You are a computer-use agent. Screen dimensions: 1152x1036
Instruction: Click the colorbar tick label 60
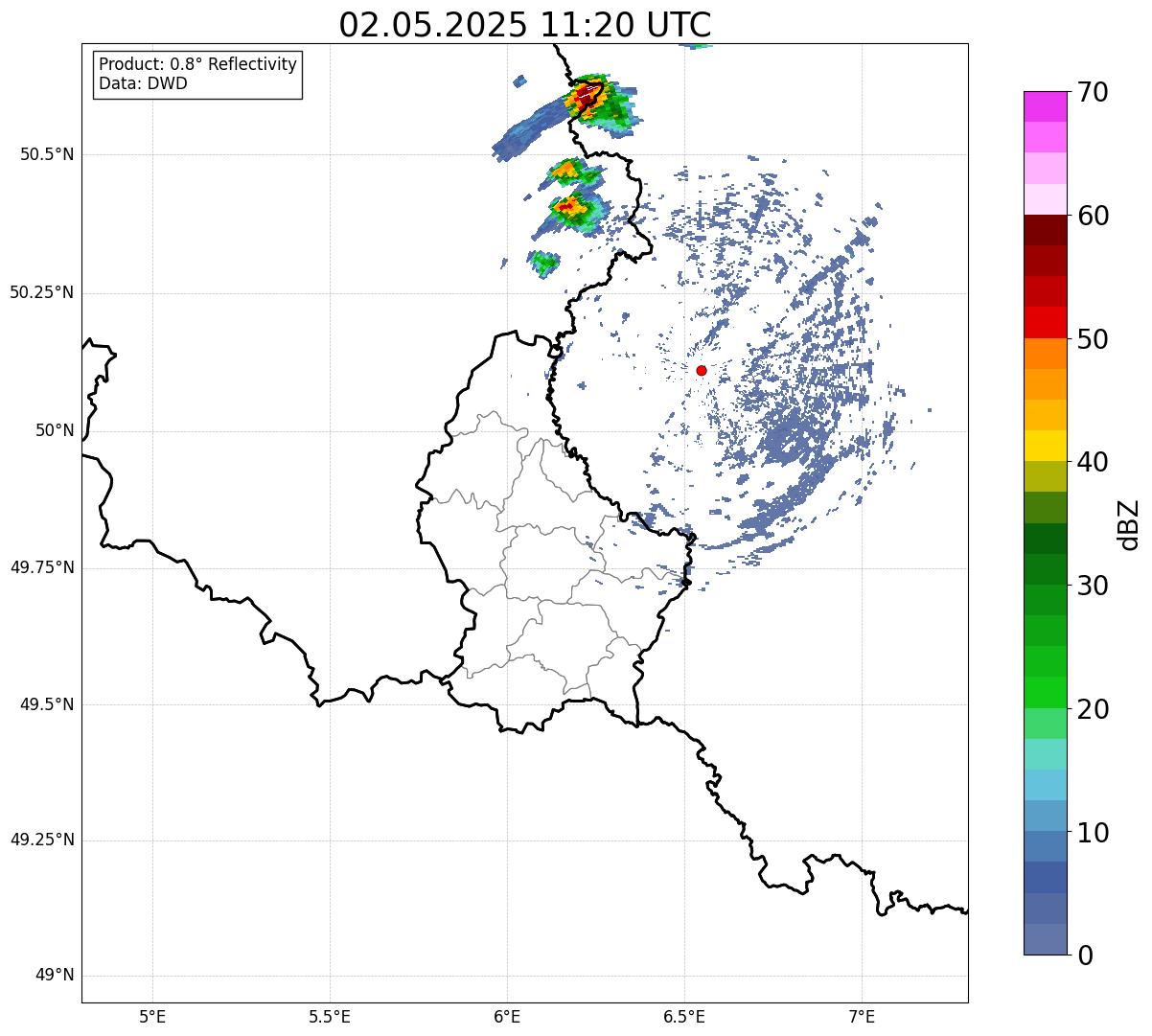tap(1093, 216)
